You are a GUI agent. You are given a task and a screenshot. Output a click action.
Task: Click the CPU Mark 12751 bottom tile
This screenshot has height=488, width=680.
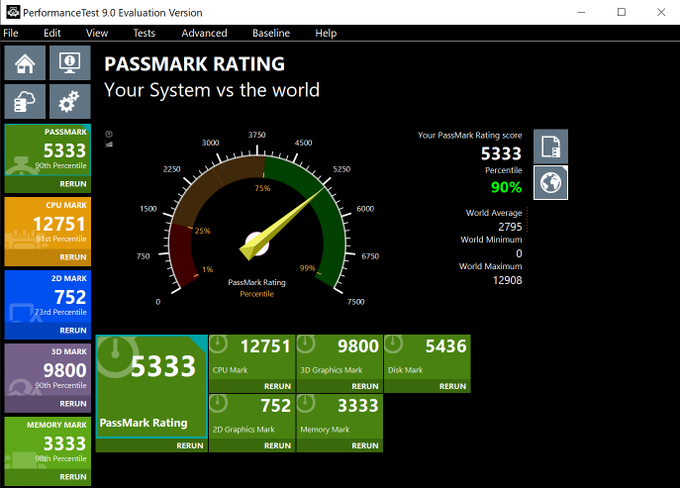(252, 357)
